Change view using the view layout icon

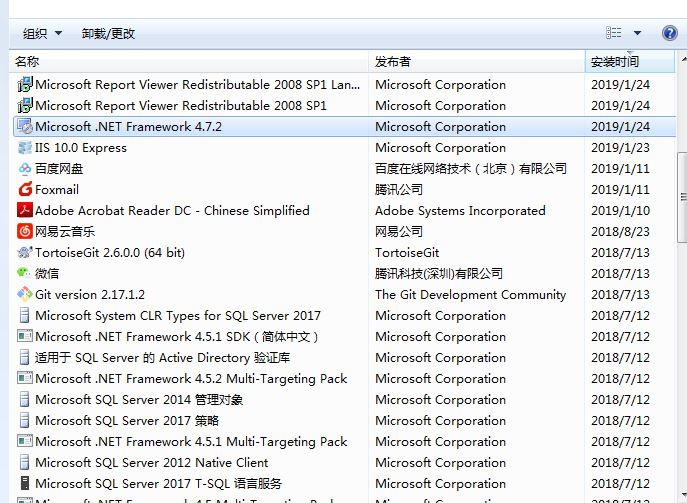point(613,33)
